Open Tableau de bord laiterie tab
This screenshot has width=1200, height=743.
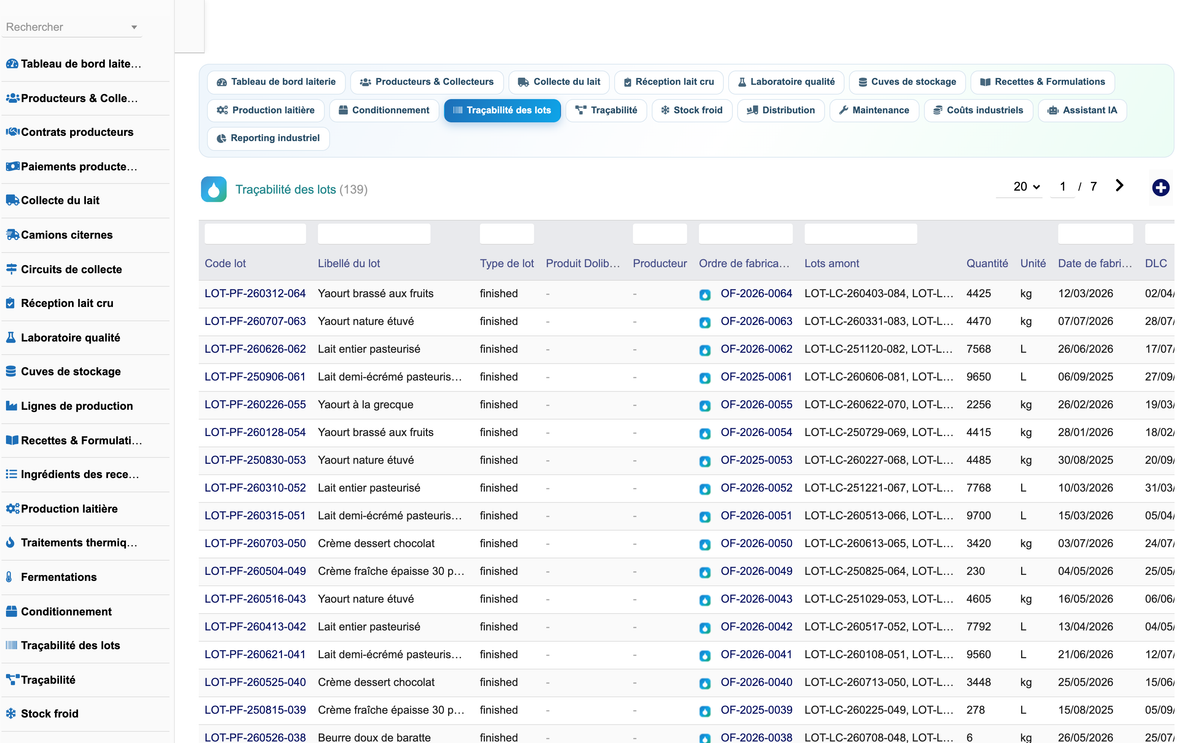pos(276,82)
